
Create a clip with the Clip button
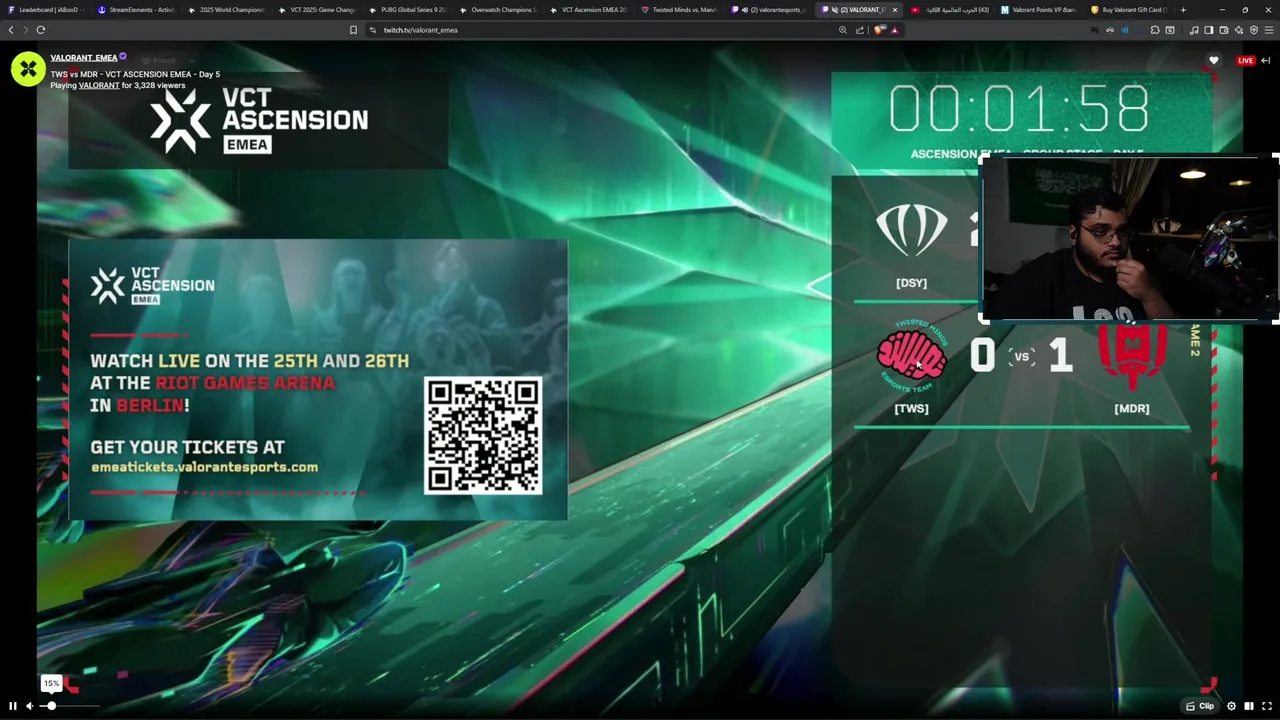click(x=1200, y=706)
